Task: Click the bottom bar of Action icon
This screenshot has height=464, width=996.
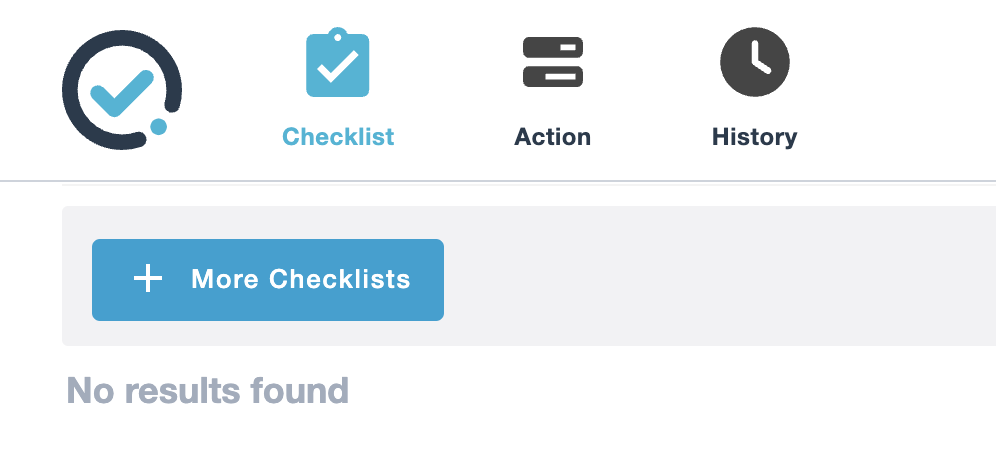Action: tap(552, 75)
